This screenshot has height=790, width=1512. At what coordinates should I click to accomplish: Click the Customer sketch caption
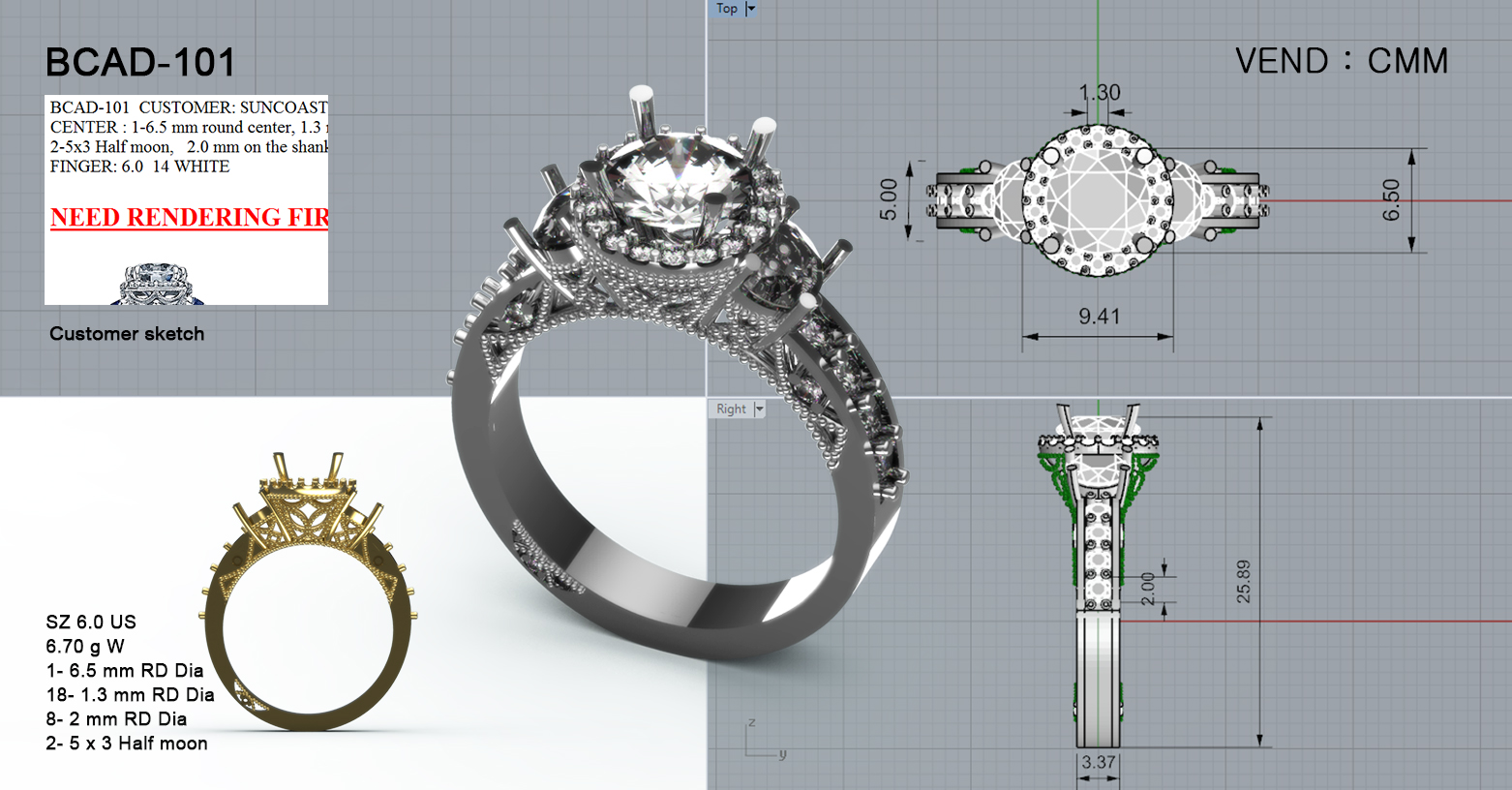(127, 334)
